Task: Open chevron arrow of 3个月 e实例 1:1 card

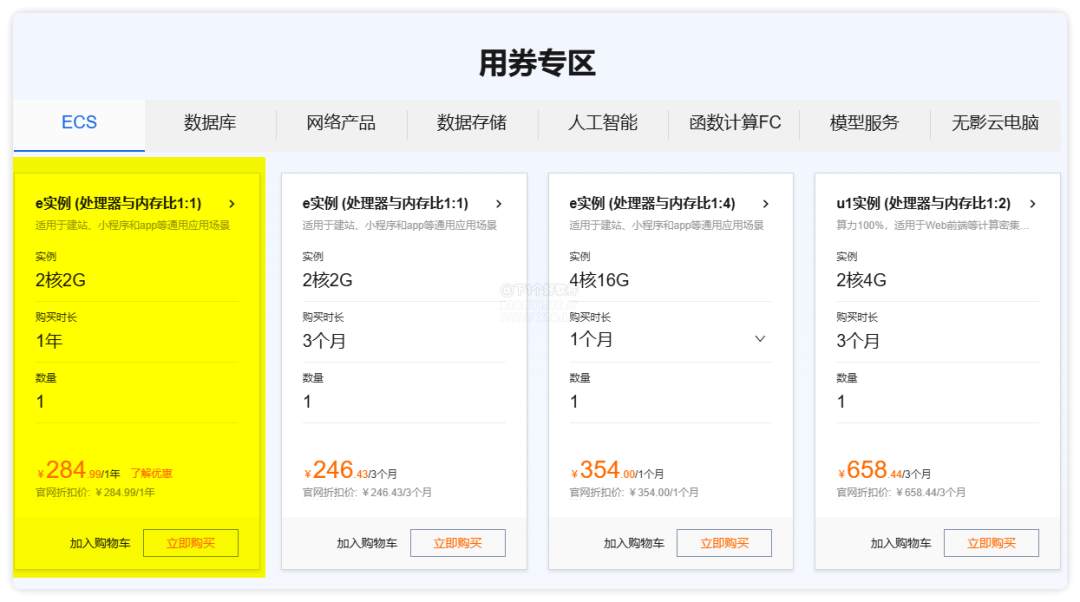Action: pyautogui.click(x=499, y=204)
